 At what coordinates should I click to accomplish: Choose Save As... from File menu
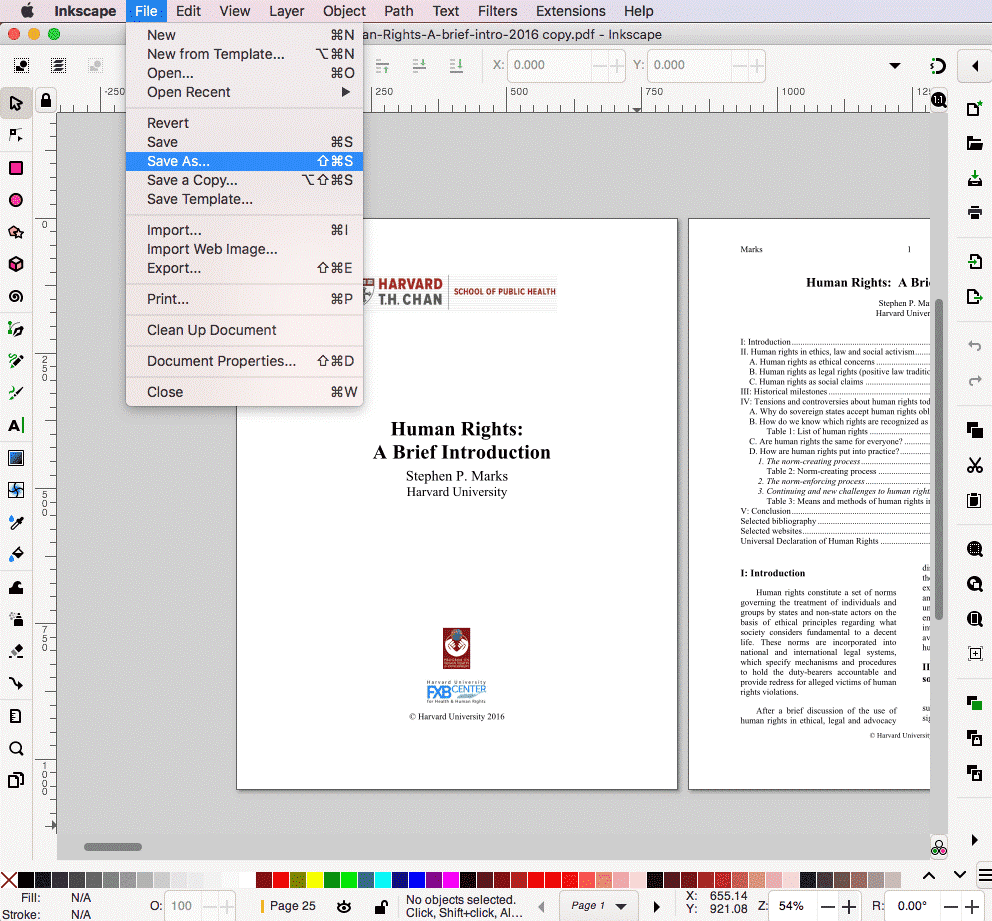pyautogui.click(x=244, y=161)
